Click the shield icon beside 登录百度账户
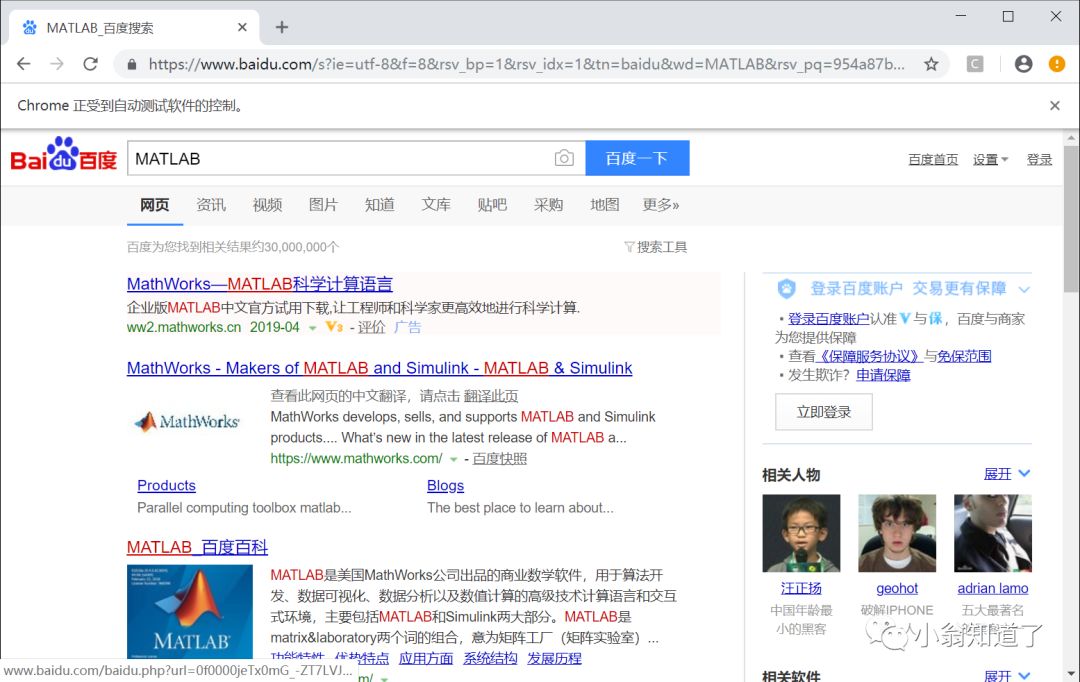 [786, 289]
